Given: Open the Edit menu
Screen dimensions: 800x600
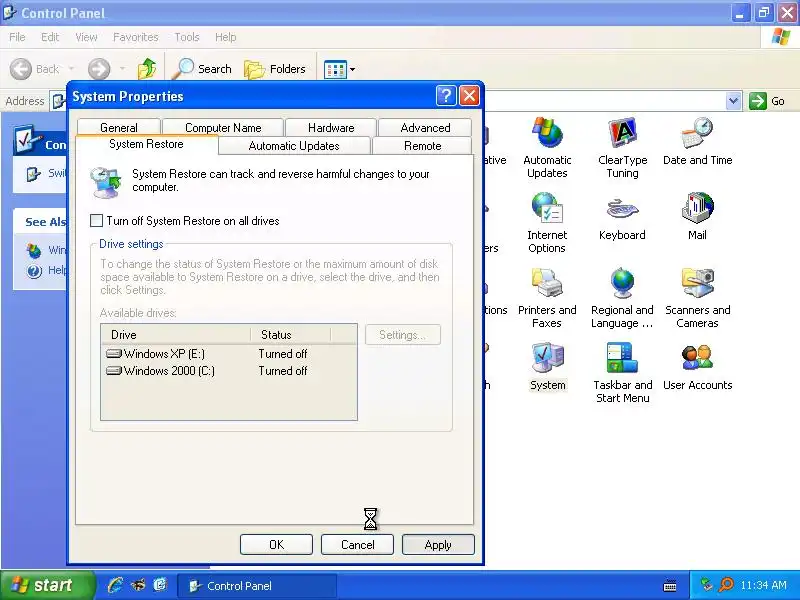Looking at the screenshot, I should 49,37.
